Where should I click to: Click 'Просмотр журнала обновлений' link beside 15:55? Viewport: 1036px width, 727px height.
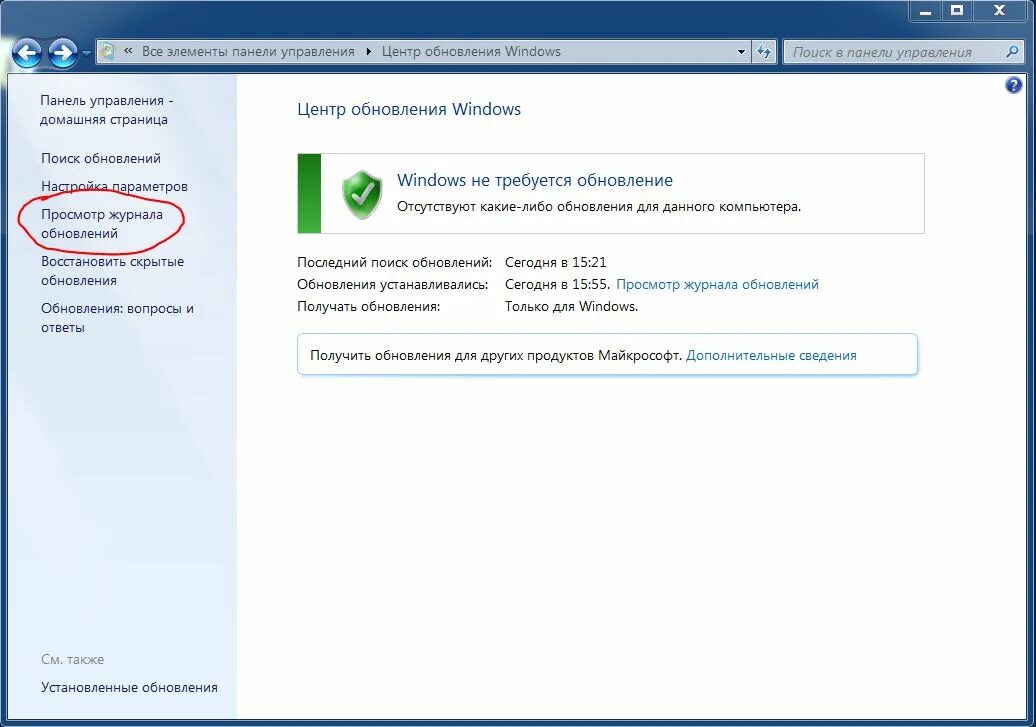(x=717, y=284)
